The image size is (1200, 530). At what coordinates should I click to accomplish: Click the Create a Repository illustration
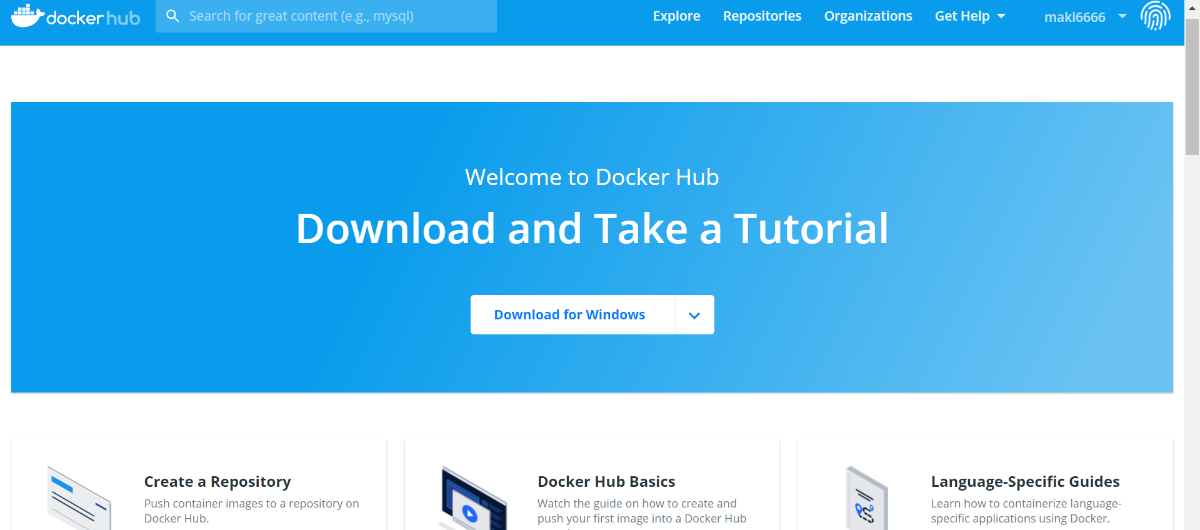(80, 498)
